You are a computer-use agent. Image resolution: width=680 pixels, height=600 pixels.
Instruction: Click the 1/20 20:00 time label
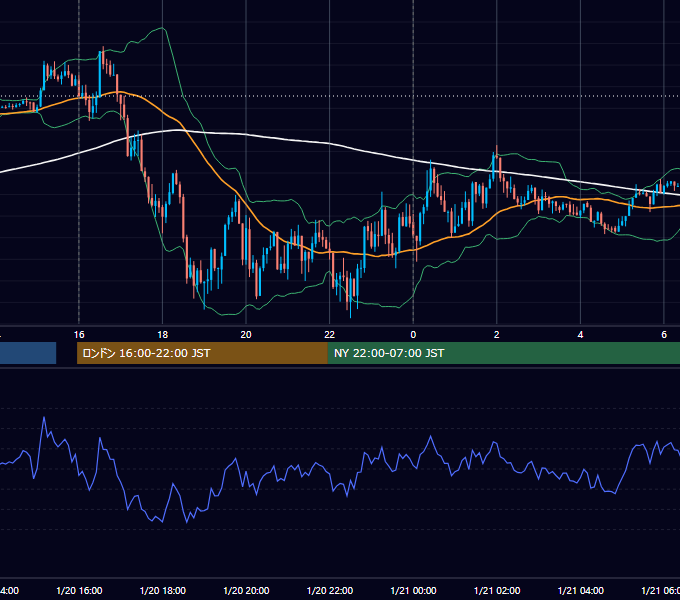coord(246,590)
